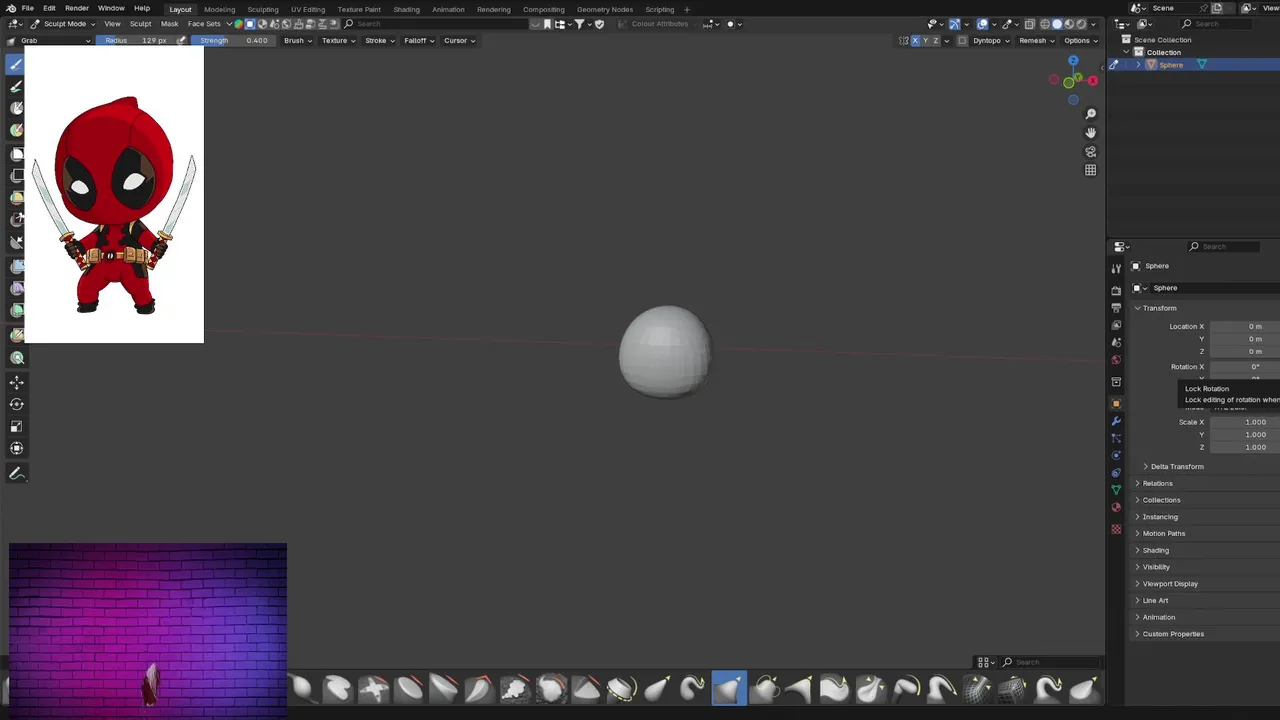Viewport: 1280px width, 720px height.
Task: Open the Edit menu
Action: [49, 8]
